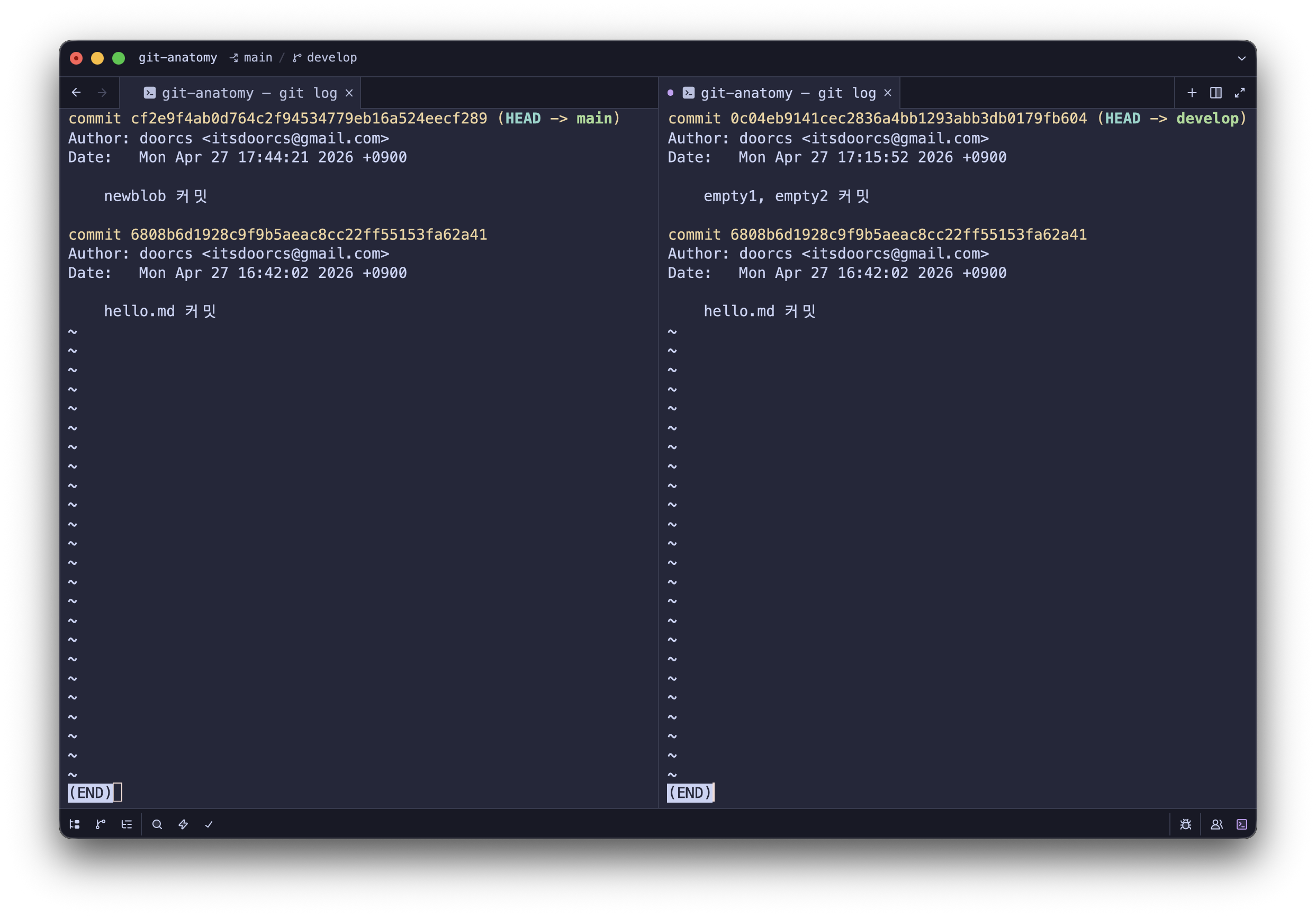Open the debugger bug icon
Image resolution: width=1316 pixels, height=917 pixels.
[x=1186, y=824]
